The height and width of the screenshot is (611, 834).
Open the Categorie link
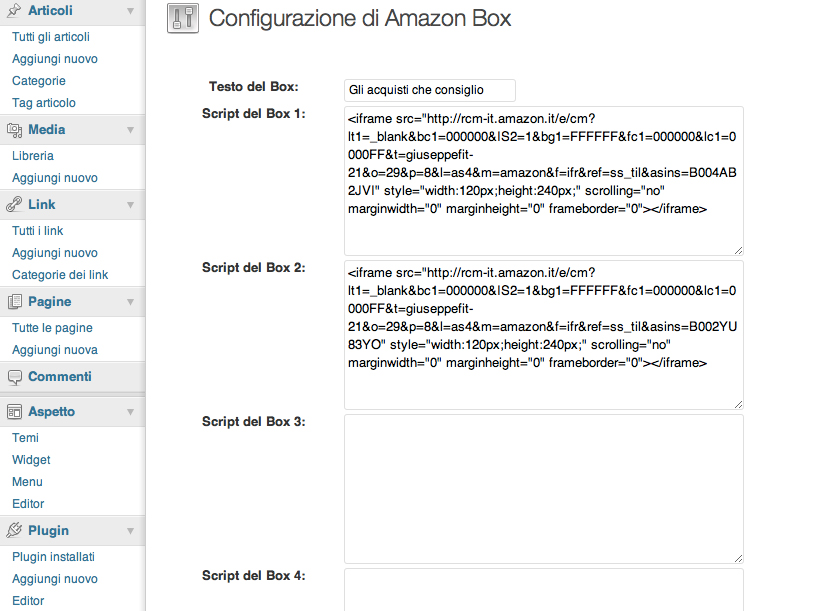[39, 81]
